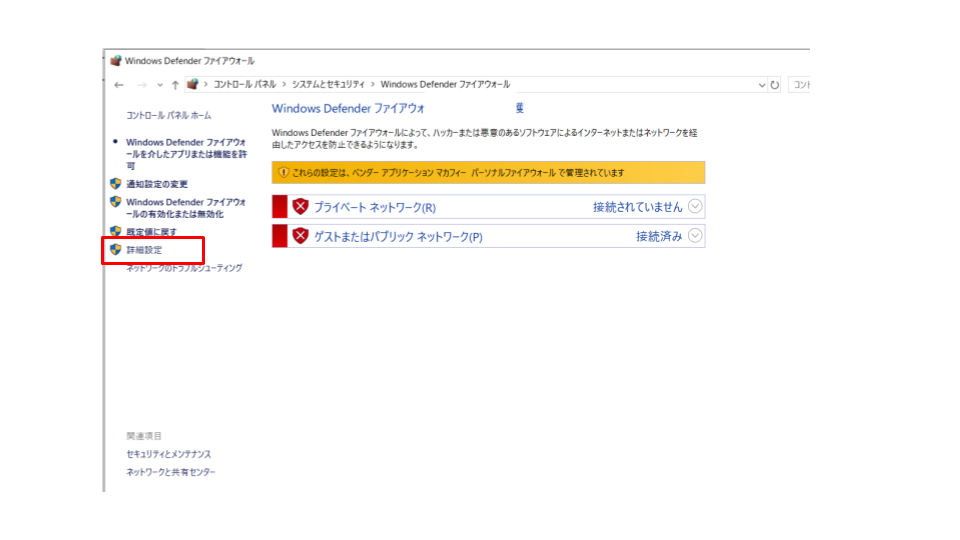Click the control panel search field
This screenshot has height=540, width=960.
point(799,85)
